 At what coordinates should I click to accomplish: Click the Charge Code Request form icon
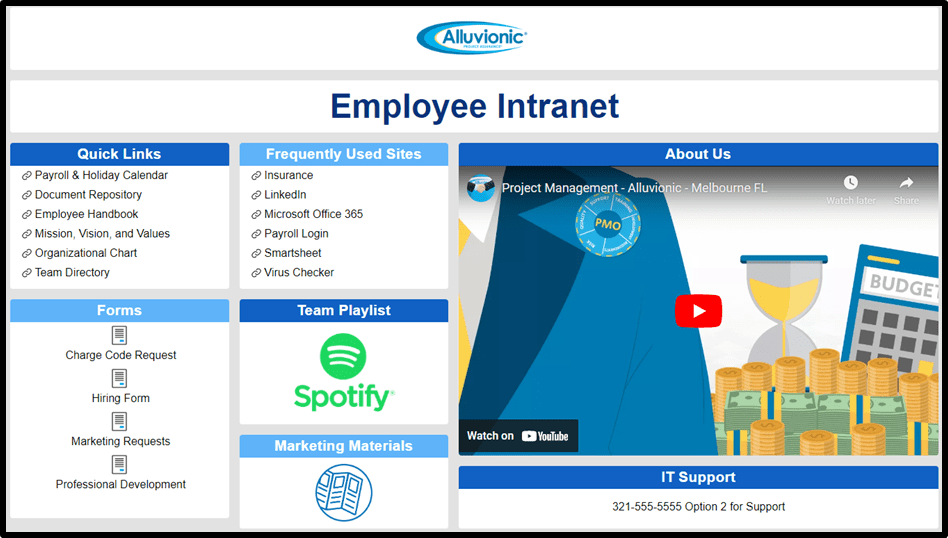click(119, 335)
